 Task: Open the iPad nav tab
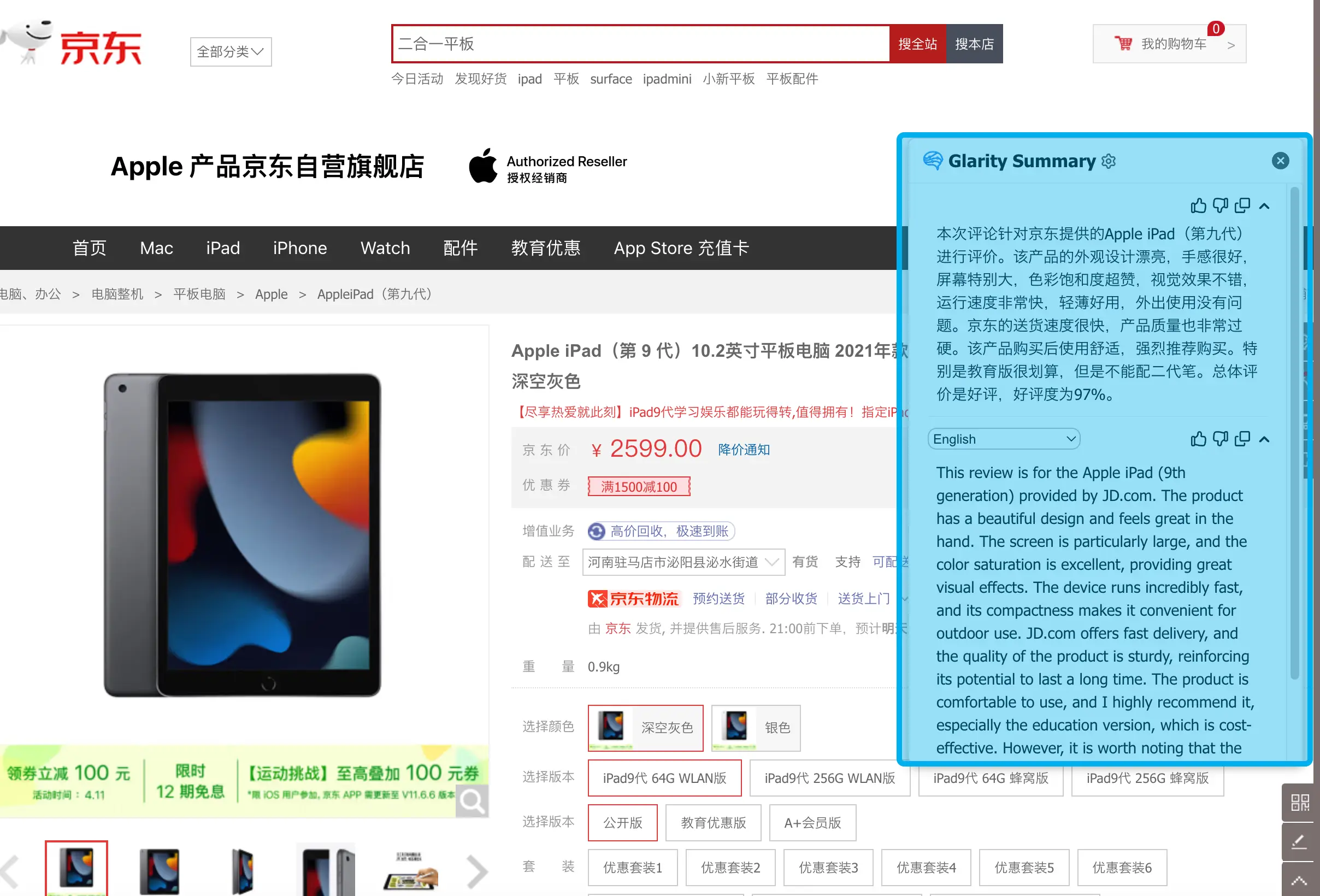pos(223,248)
